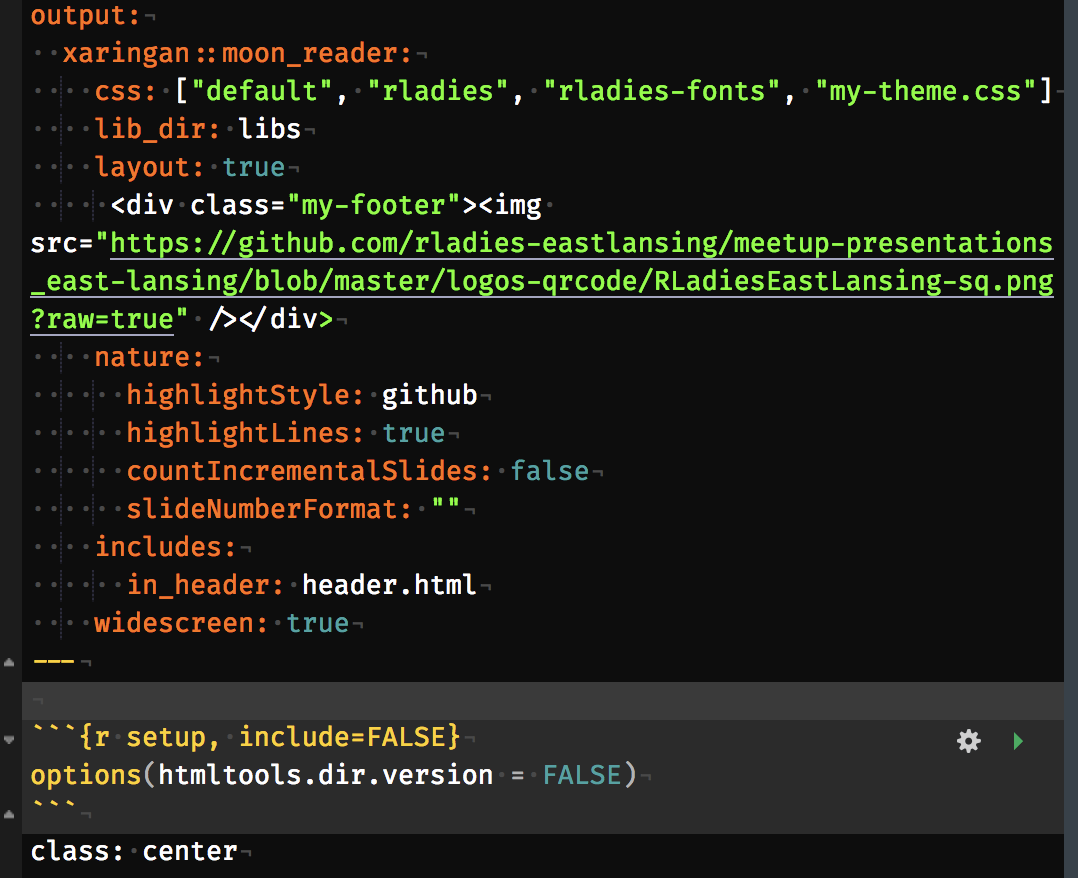Click the vertical scrollbar track at right edge
This screenshot has width=1078, height=878.
[1071, 439]
